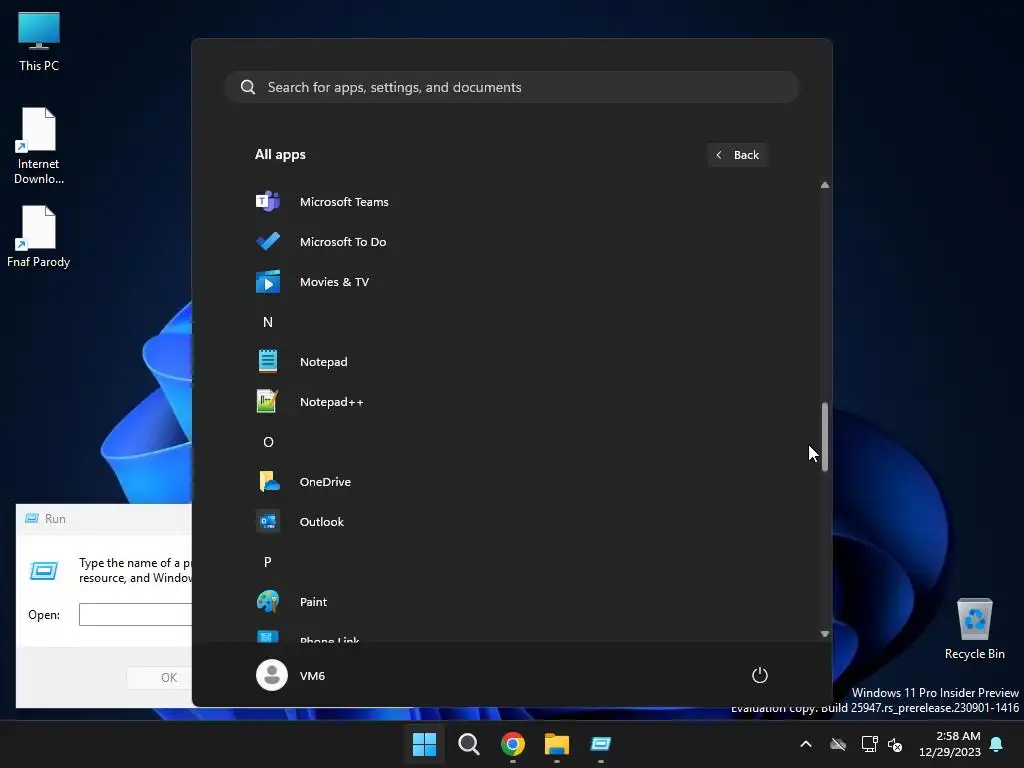Open notifications bell icon
This screenshot has width=1024, height=768.
[997, 744]
